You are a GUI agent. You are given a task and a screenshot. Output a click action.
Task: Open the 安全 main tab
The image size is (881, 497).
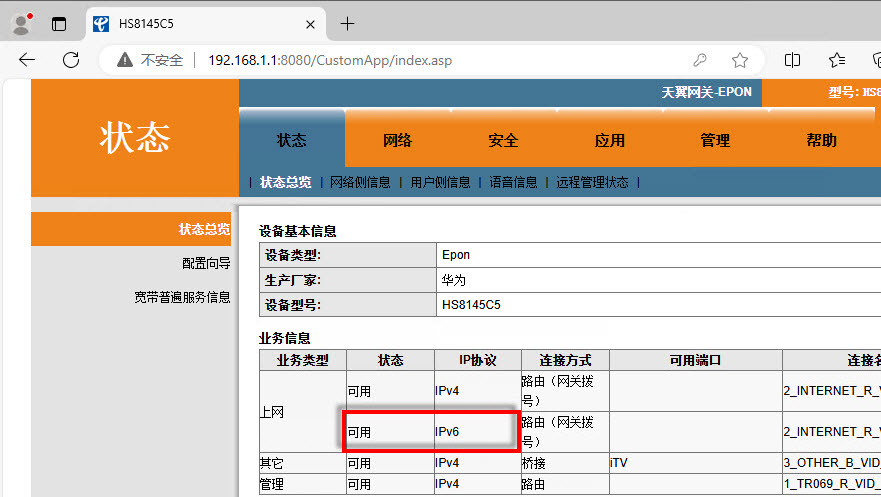click(x=504, y=140)
